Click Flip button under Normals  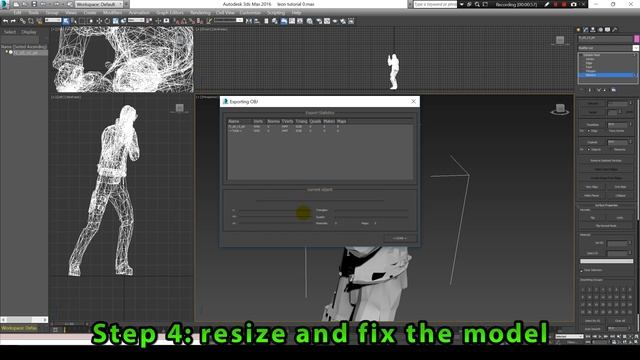coord(593,218)
